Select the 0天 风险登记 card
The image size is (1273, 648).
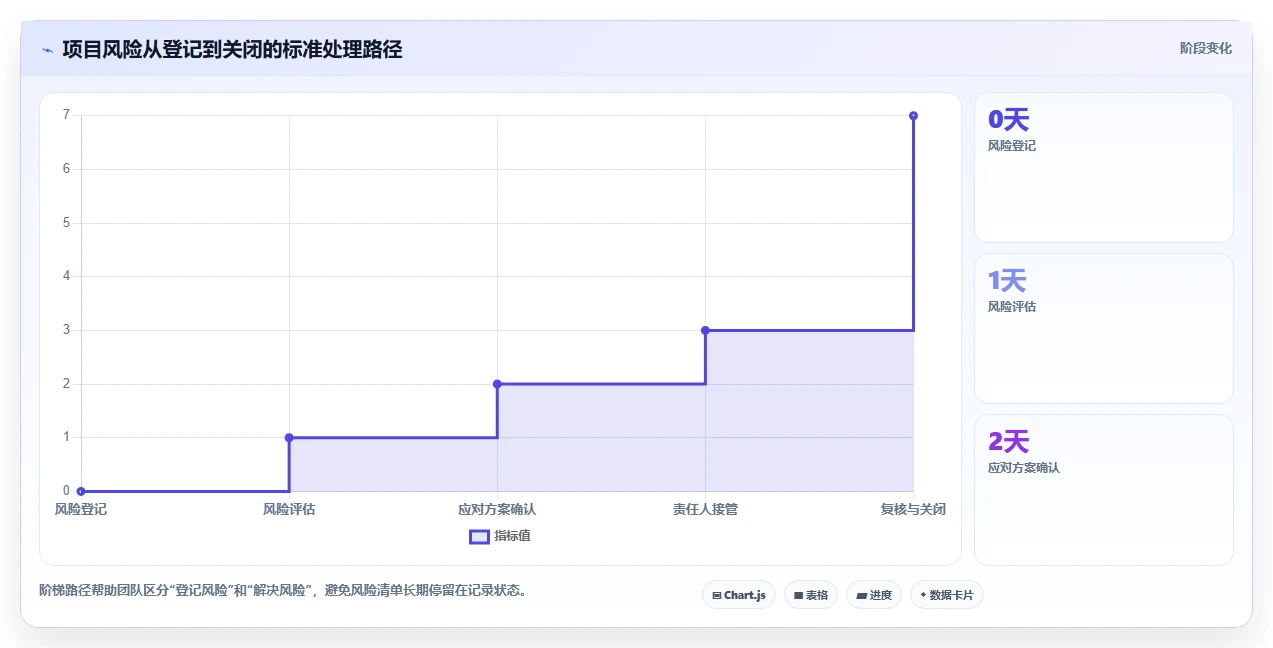pyautogui.click(x=1103, y=167)
